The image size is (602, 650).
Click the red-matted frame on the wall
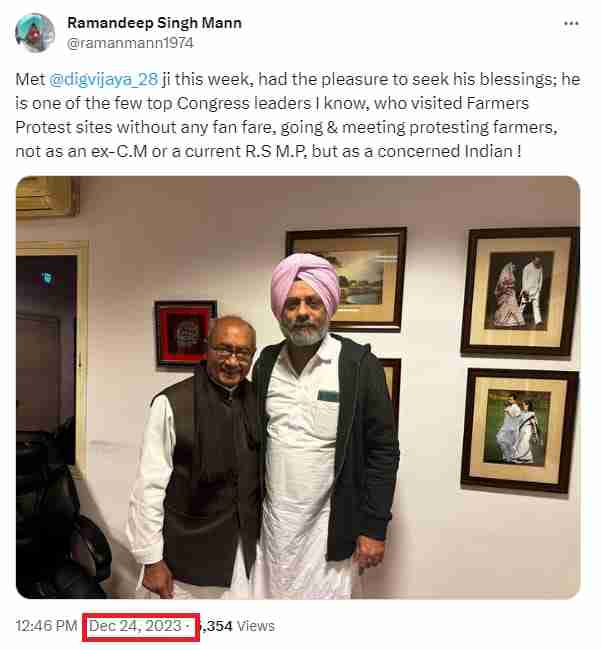click(185, 333)
